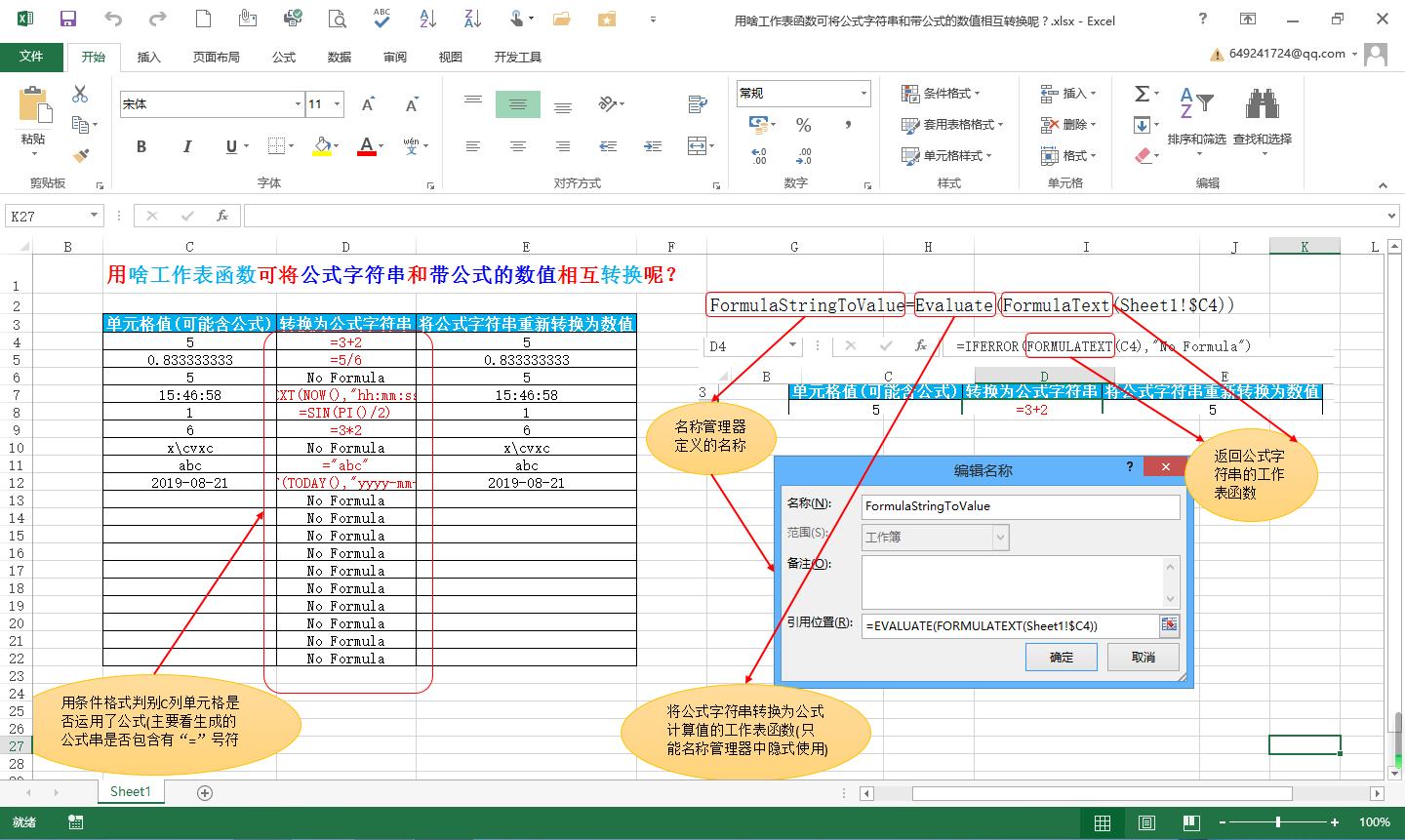The height and width of the screenshot is (840, 1405).
Task: Toggle Italic formatting
Action: [x=186, y=146]
